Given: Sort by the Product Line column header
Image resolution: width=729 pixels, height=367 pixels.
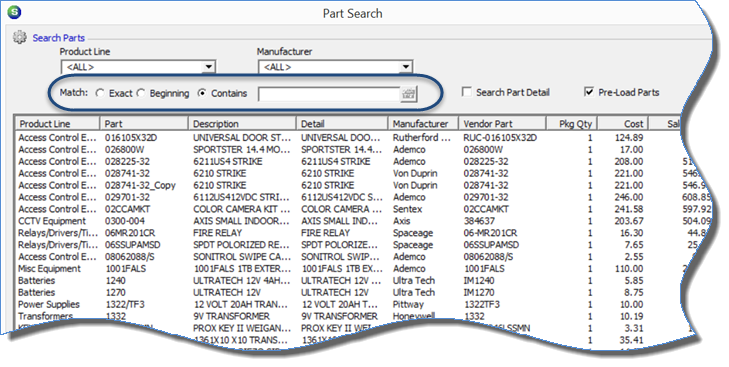Looking at the screenshot, I should [57, 124].
